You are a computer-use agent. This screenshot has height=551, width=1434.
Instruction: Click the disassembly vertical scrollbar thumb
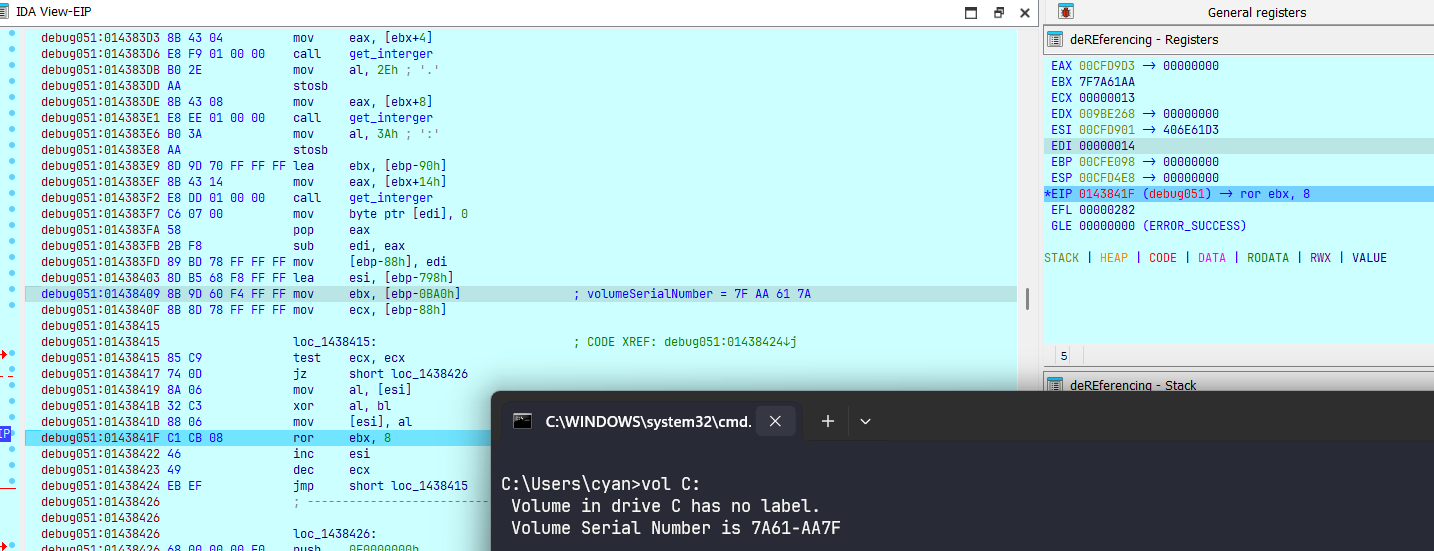(x=1025, y=297)
